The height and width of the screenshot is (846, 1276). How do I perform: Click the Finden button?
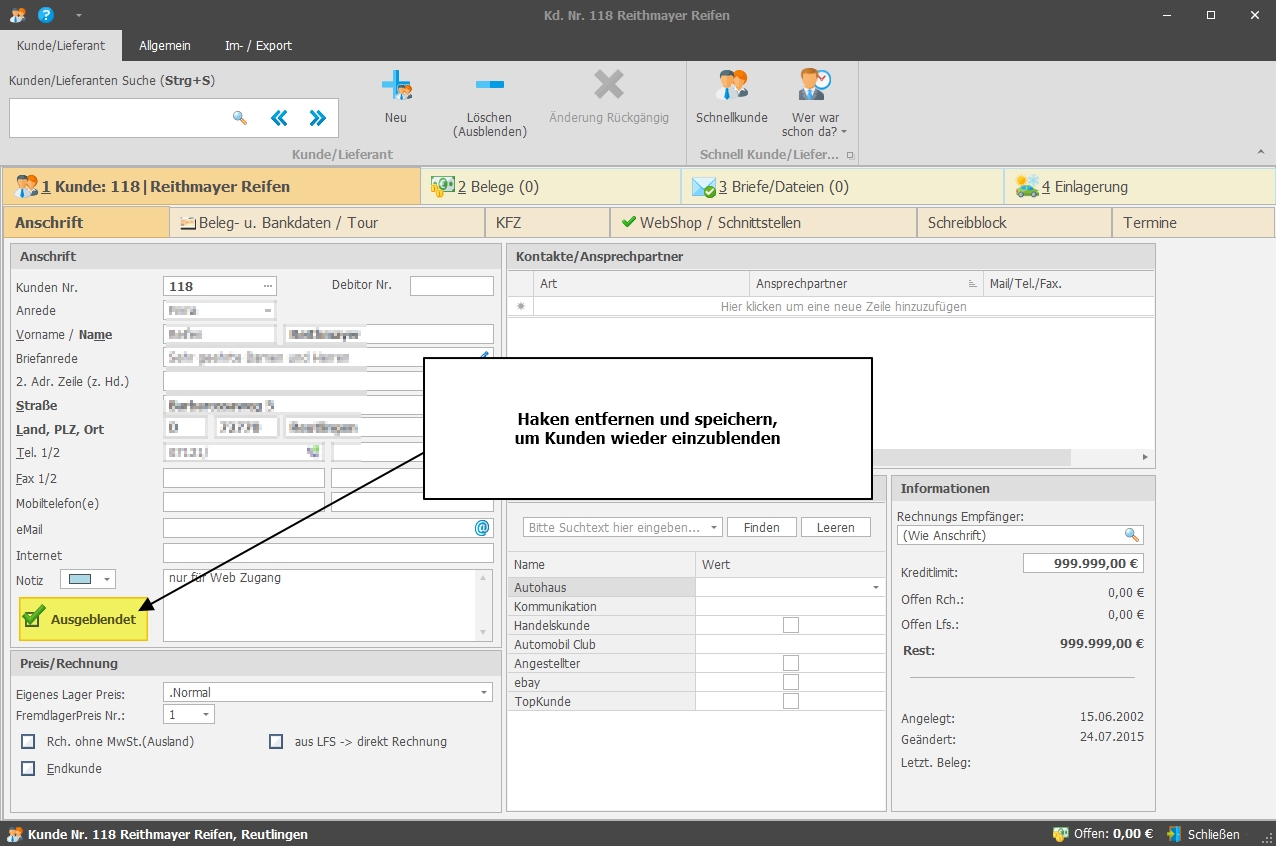tap(762, 527)
